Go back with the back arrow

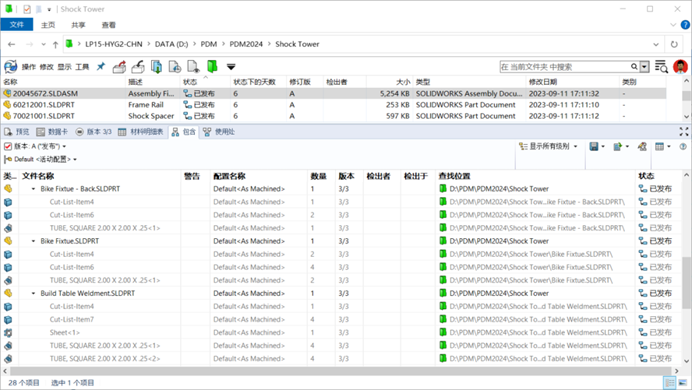(x=11, y=44)
